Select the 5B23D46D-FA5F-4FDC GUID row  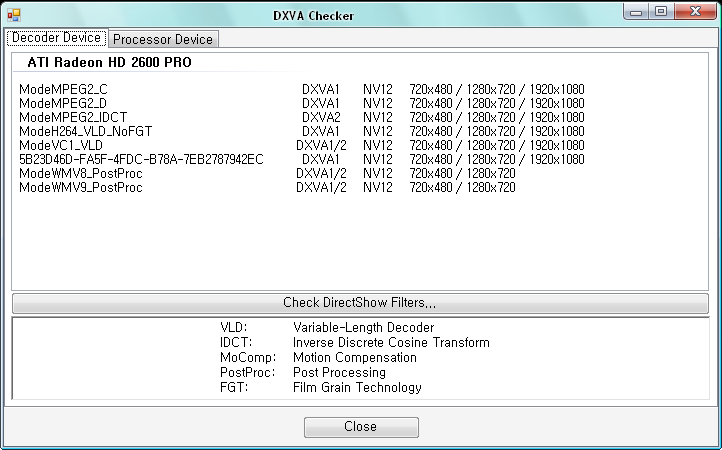click(302, 159)
